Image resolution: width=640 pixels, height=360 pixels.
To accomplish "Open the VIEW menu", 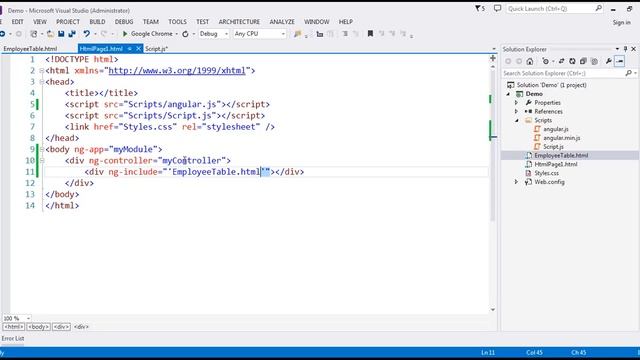I will (40, 22).
